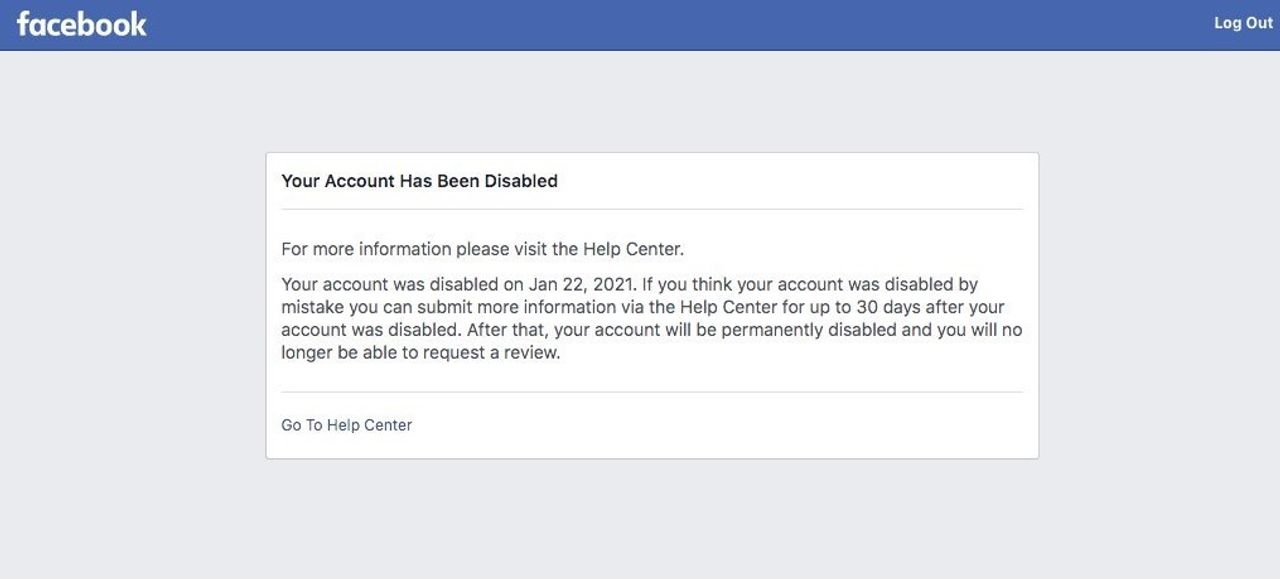This screenshot has width=1280, height=579.
Task: Click the divider line below the heading
Action: click(652, 209)
